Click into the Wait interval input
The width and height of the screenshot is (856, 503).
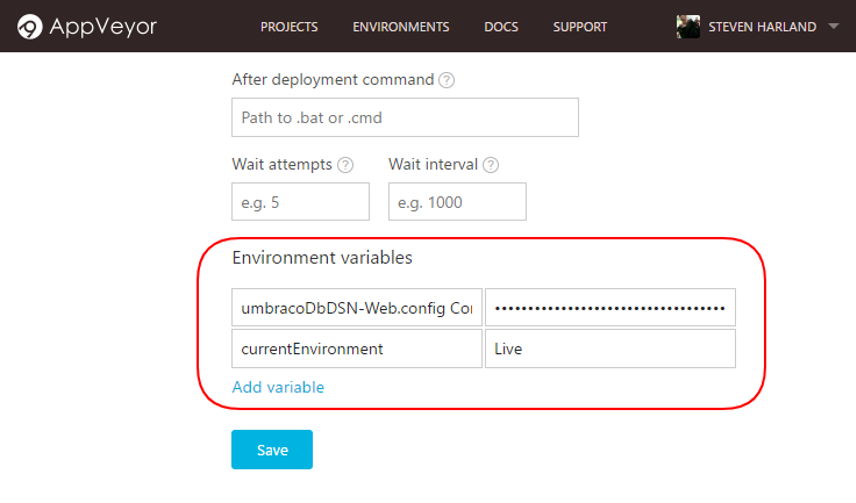pyautogui.click(x=457, y=202)
